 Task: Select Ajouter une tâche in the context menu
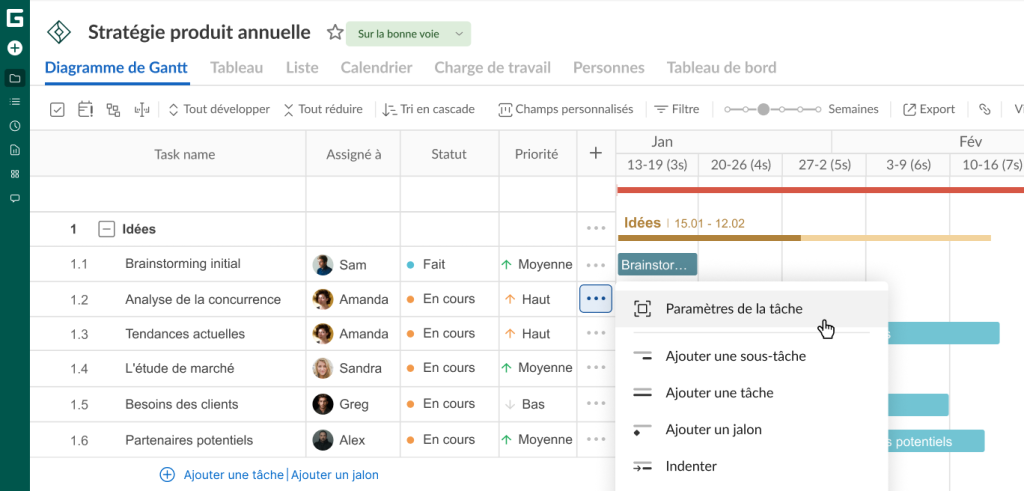click(752, 393)
